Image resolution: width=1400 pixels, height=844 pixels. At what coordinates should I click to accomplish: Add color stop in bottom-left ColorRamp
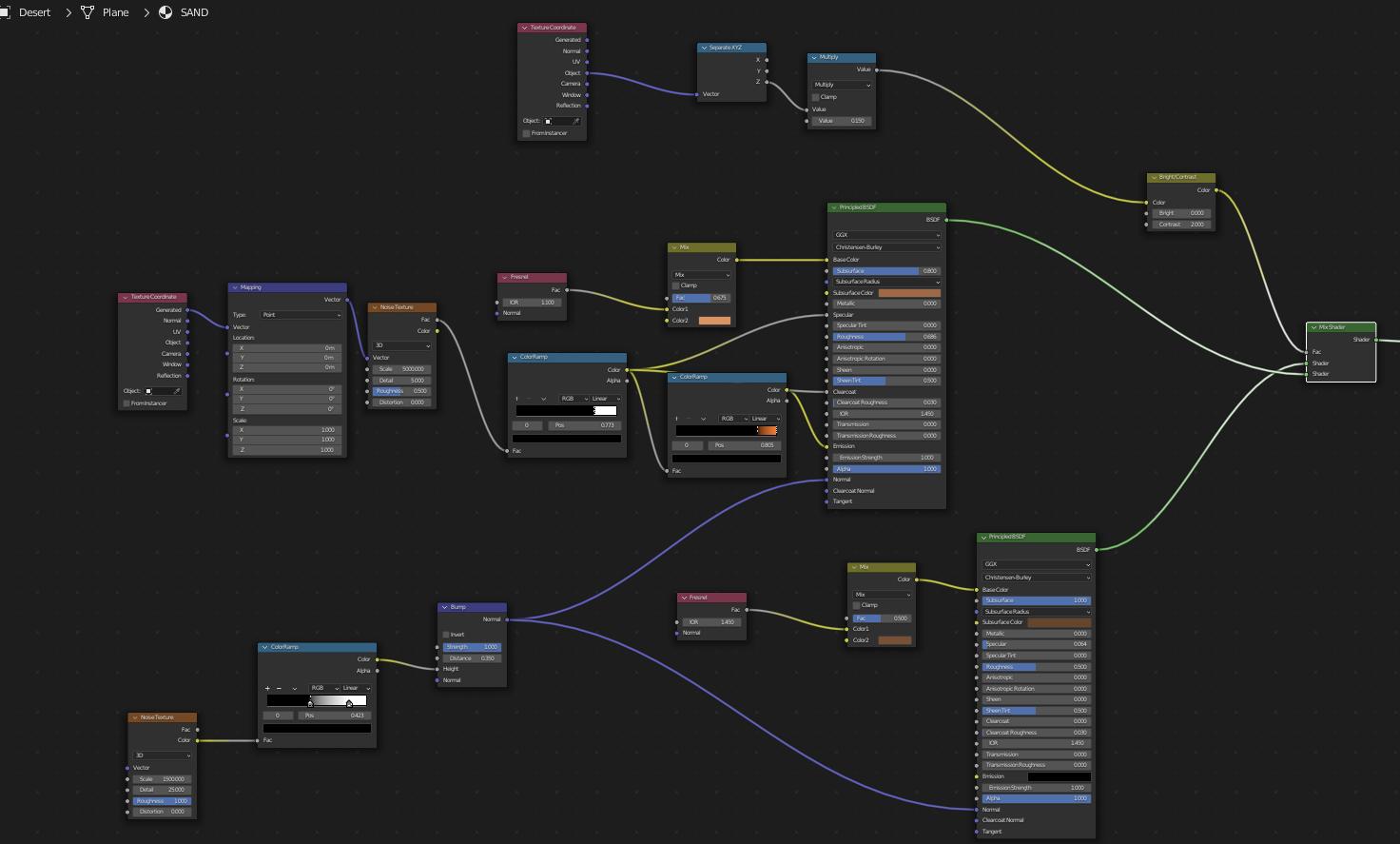coord(267,688)
